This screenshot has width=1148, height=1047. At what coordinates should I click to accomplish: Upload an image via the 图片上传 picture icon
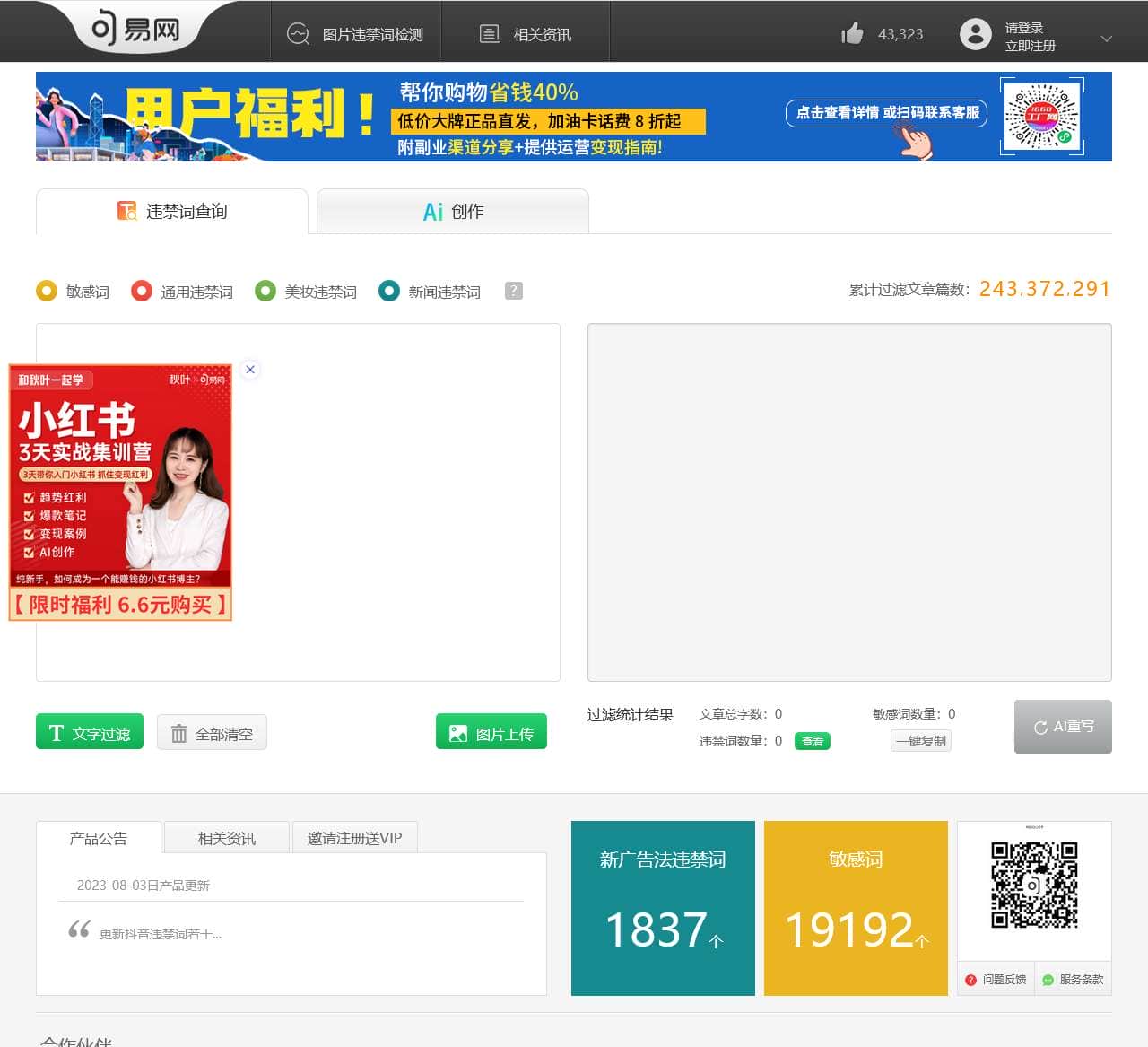pos(457,732)
